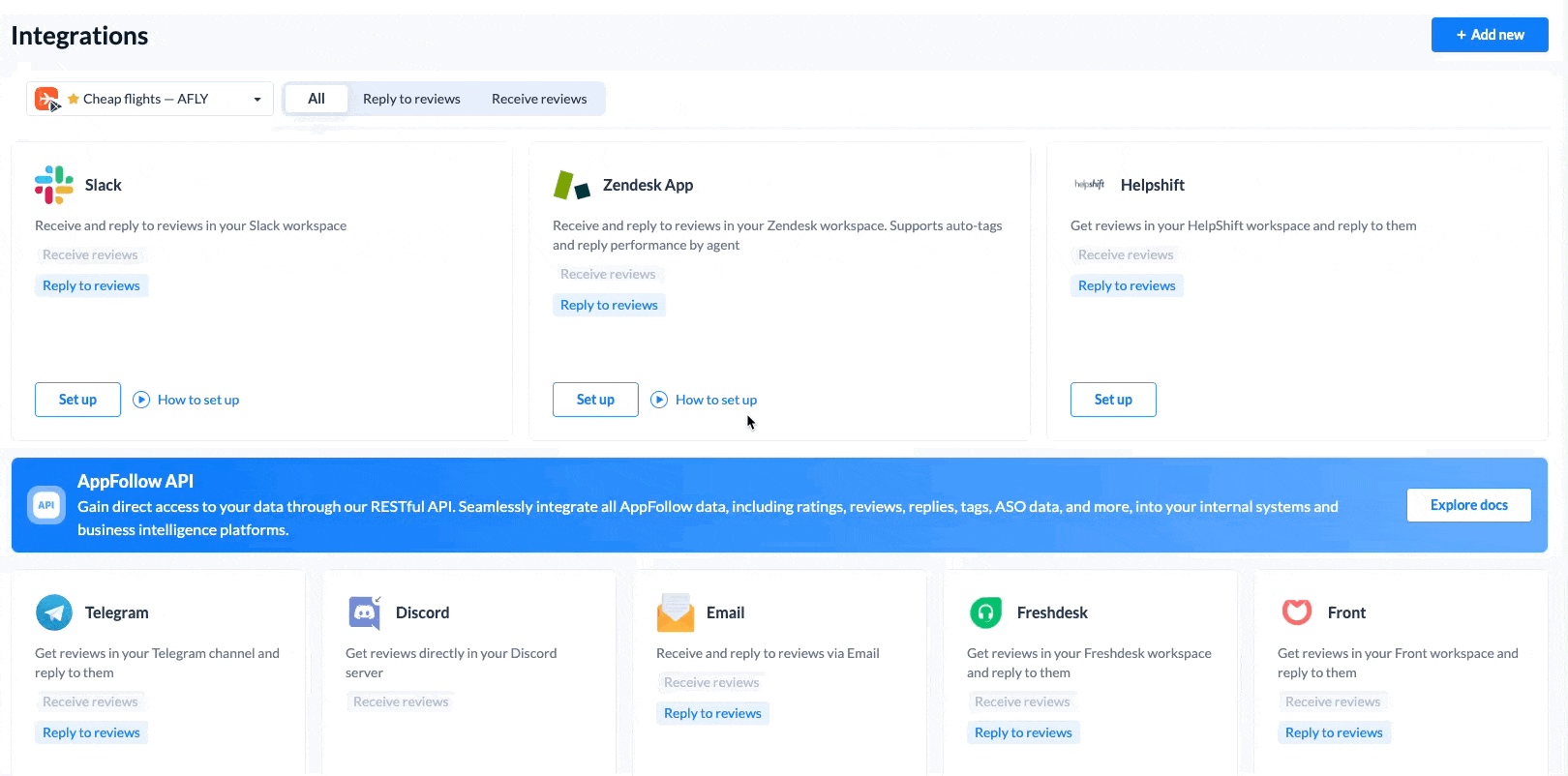This screenshot has width=1568, height=776.
Task: Click Reply to reviews tag on Telegram card
Action: pos(91,732)
